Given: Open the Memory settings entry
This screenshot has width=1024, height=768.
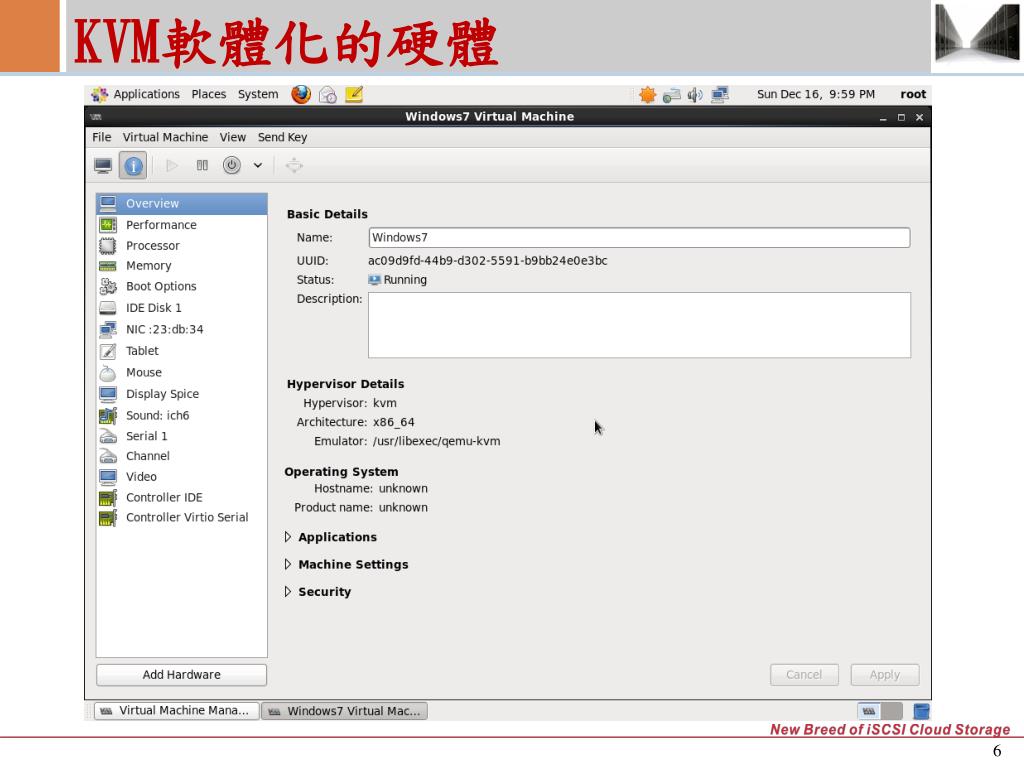Looking at the screenshot, I should pyautogui.click(x=182, y=266).
